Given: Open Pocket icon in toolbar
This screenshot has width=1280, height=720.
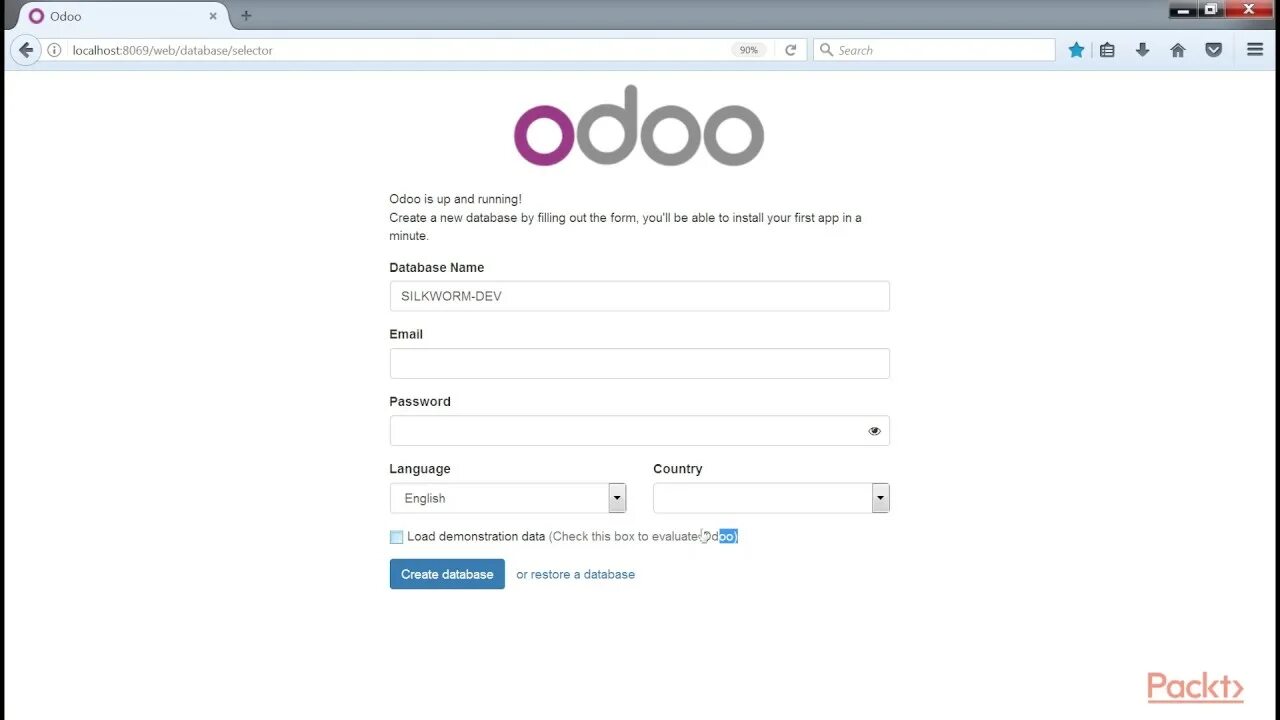Looking at the screenshot, I should pos(1213,50).
